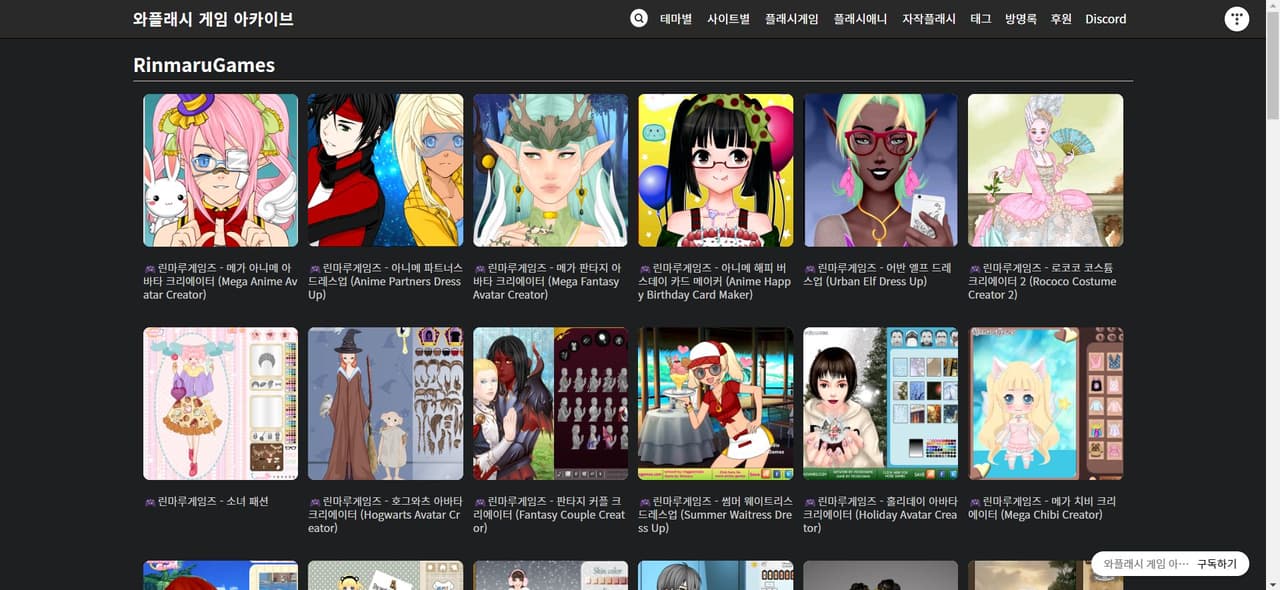This screenshot has height=590, width=1280.
Task: Open the 태그 menu item
Action: pyautogui.click(x=980, y=19)
